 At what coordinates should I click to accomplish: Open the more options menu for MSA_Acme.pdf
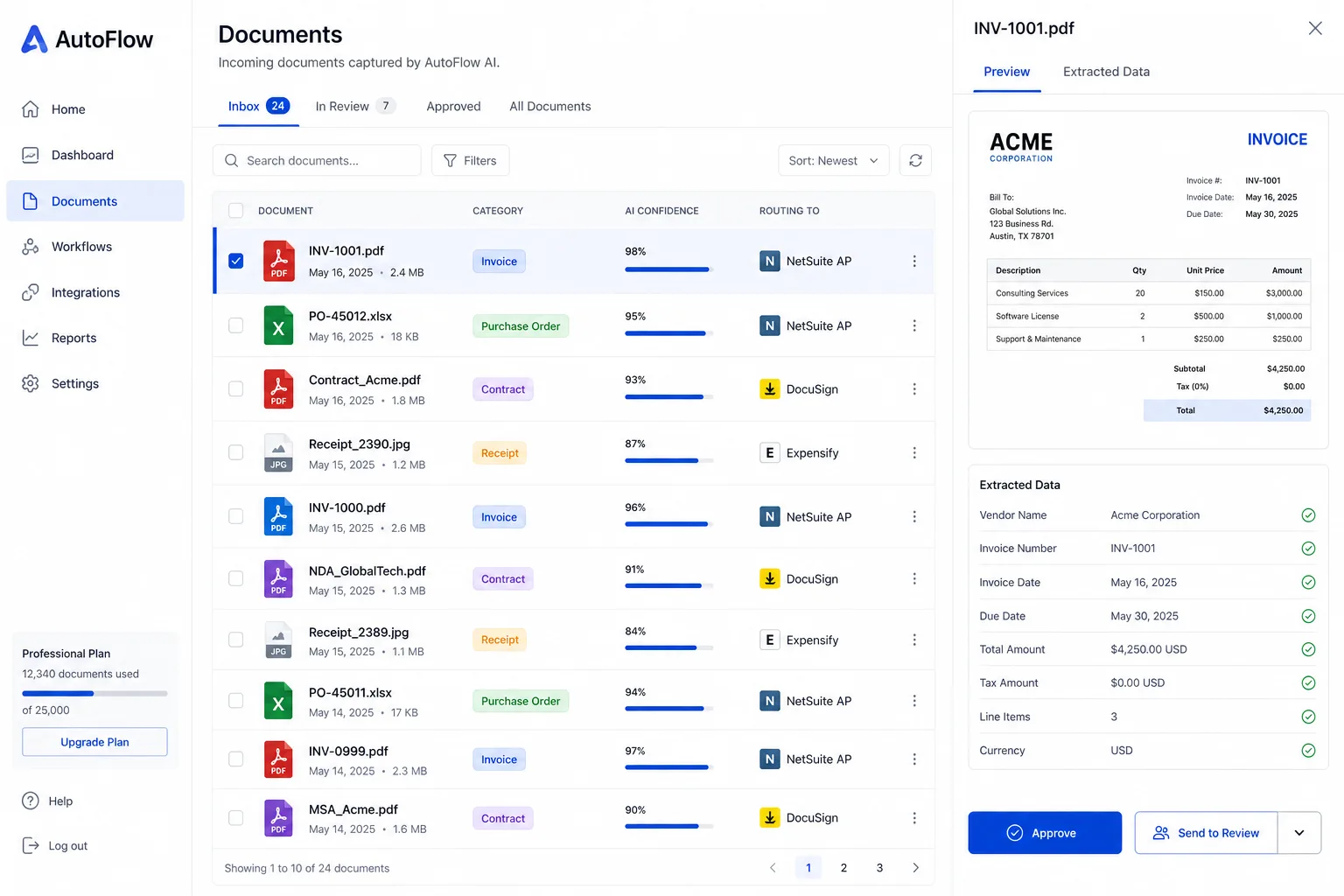pyautogui.click(x=914, y=817)
